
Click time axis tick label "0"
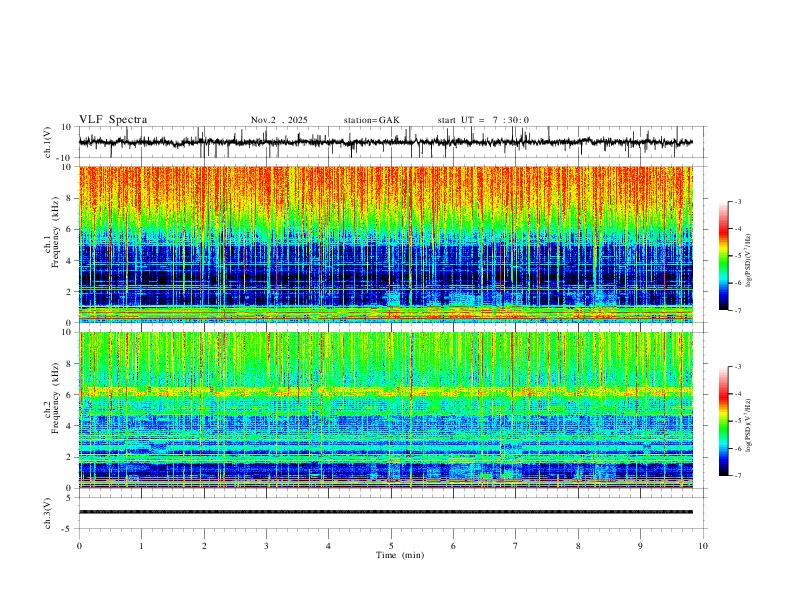click(x=79, y=546)
